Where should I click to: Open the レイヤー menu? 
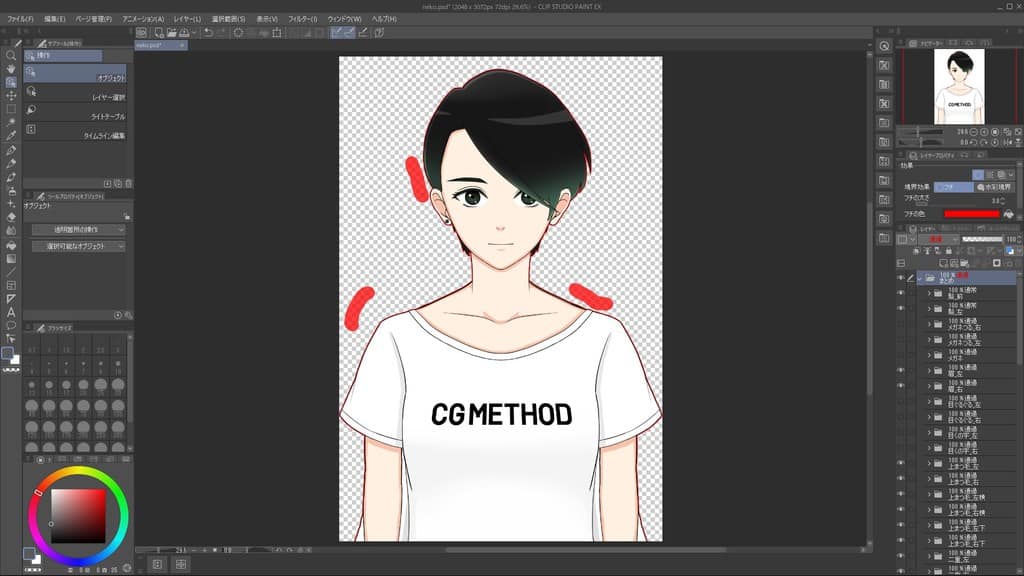[x=187, y=19]
